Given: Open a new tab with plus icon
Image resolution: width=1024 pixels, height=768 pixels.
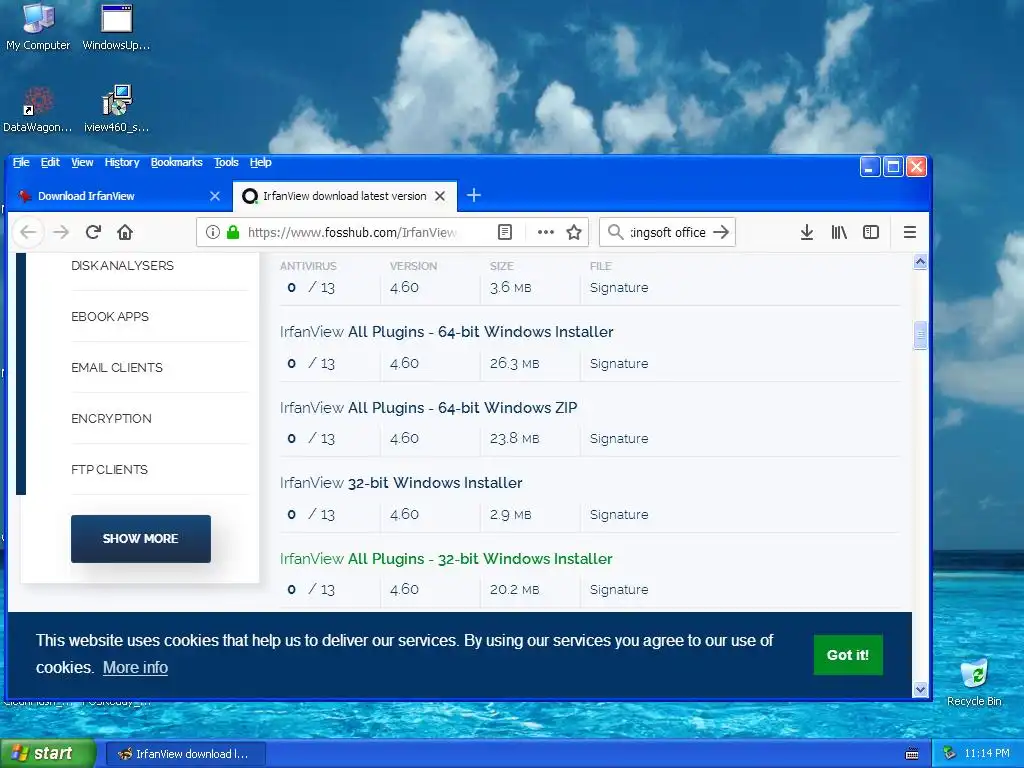Looking at the screenshot, I should [473, 195].
